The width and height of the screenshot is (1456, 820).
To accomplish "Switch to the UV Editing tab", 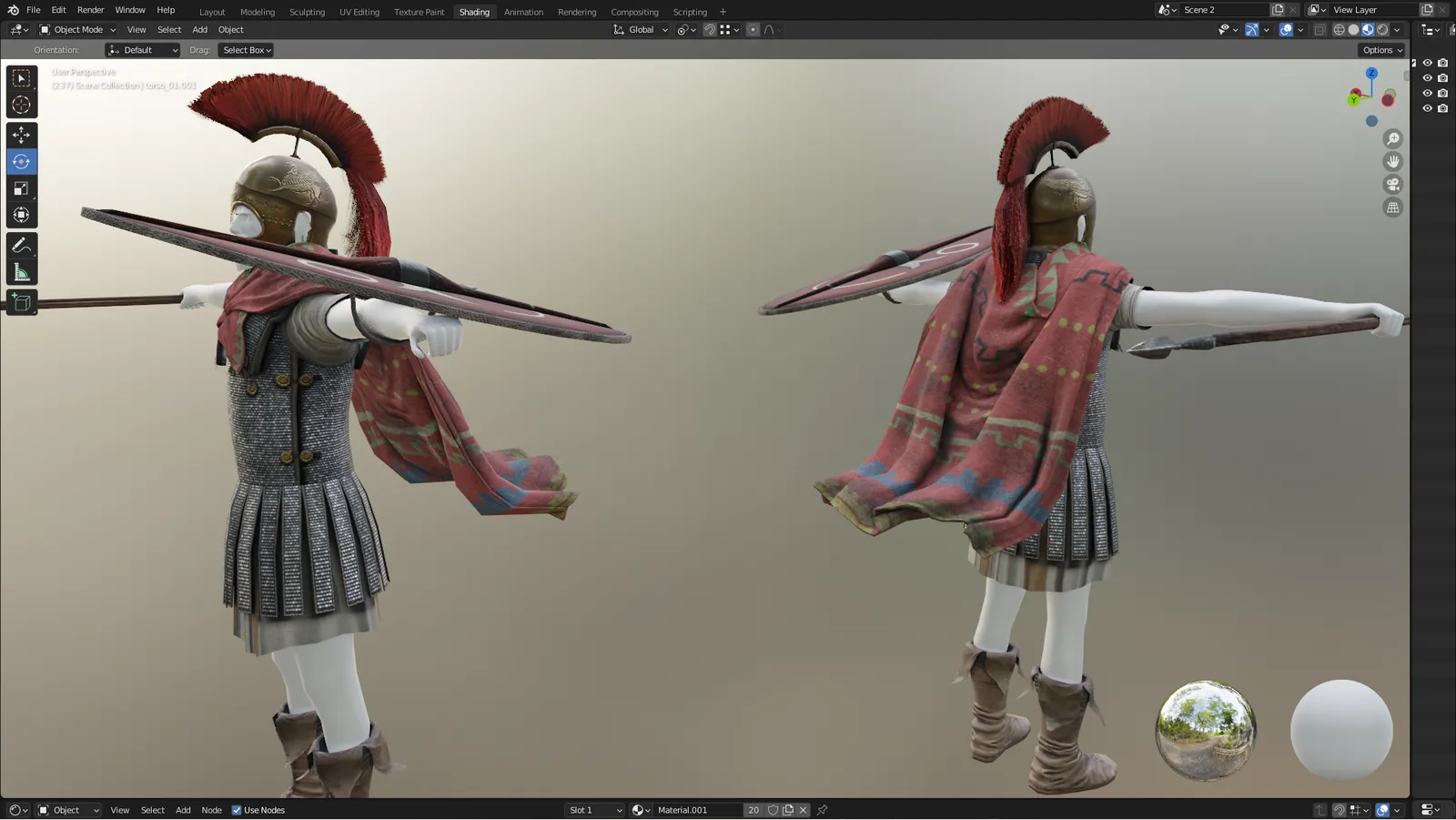I will pyautogui.click(x=359, y=12).
